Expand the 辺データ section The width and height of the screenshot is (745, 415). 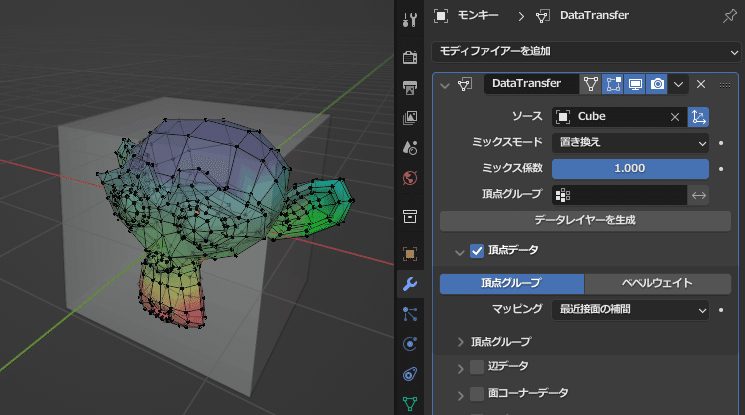pyautogui.click(x=460, y=368)
